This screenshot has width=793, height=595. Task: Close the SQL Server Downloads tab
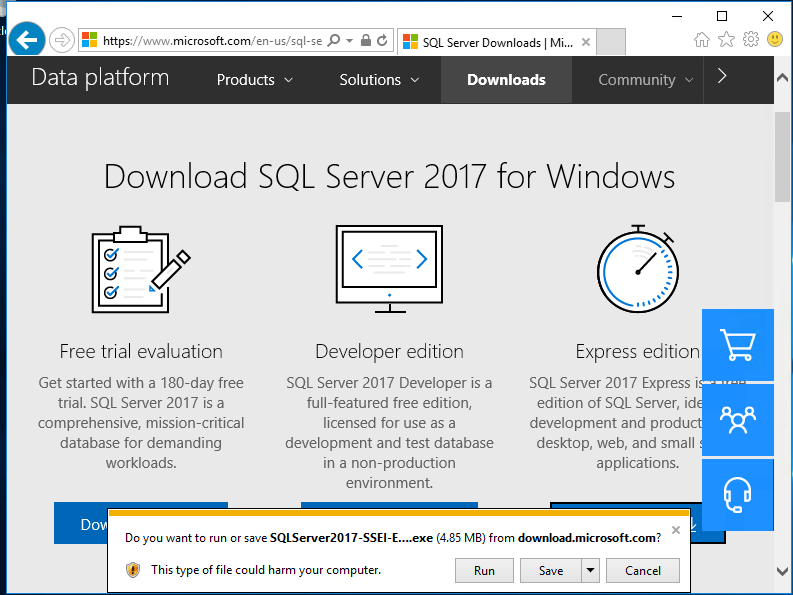(586, 42)
